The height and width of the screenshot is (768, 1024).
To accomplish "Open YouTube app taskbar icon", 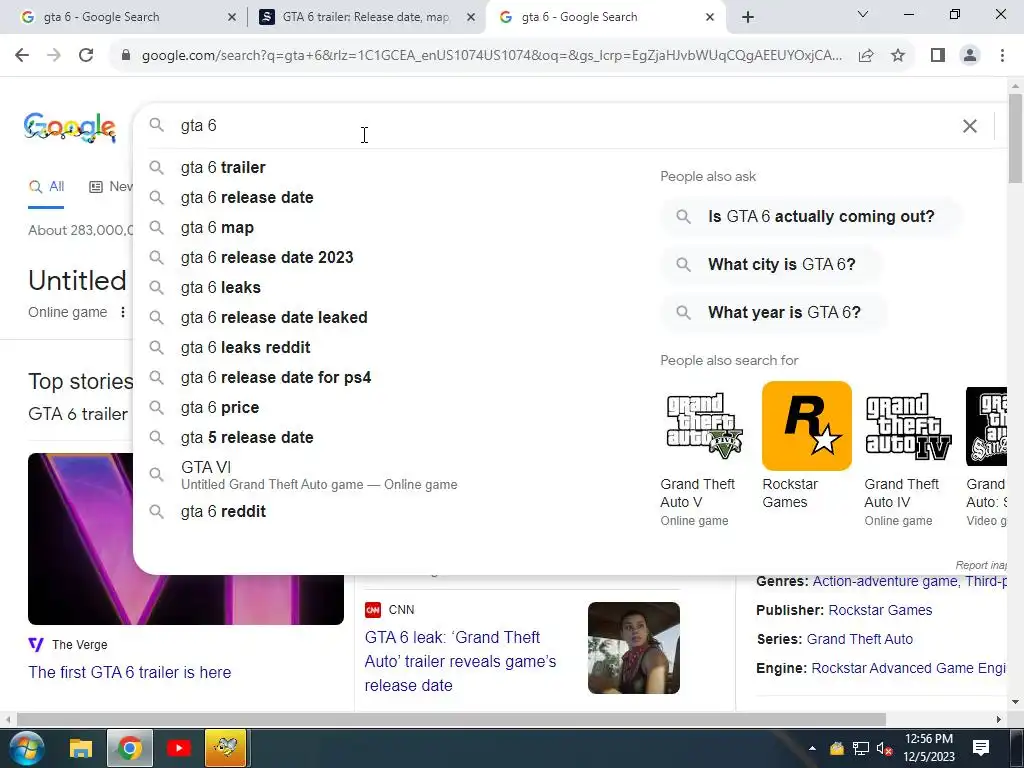I will click(178, 748).
